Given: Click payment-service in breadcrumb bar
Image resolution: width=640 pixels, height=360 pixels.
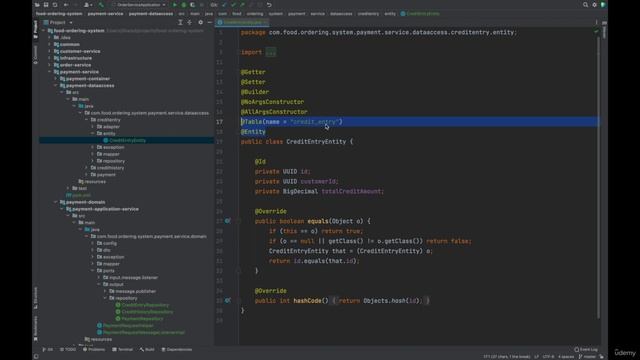Looking at the screenshot, I should tap(105, 14).
